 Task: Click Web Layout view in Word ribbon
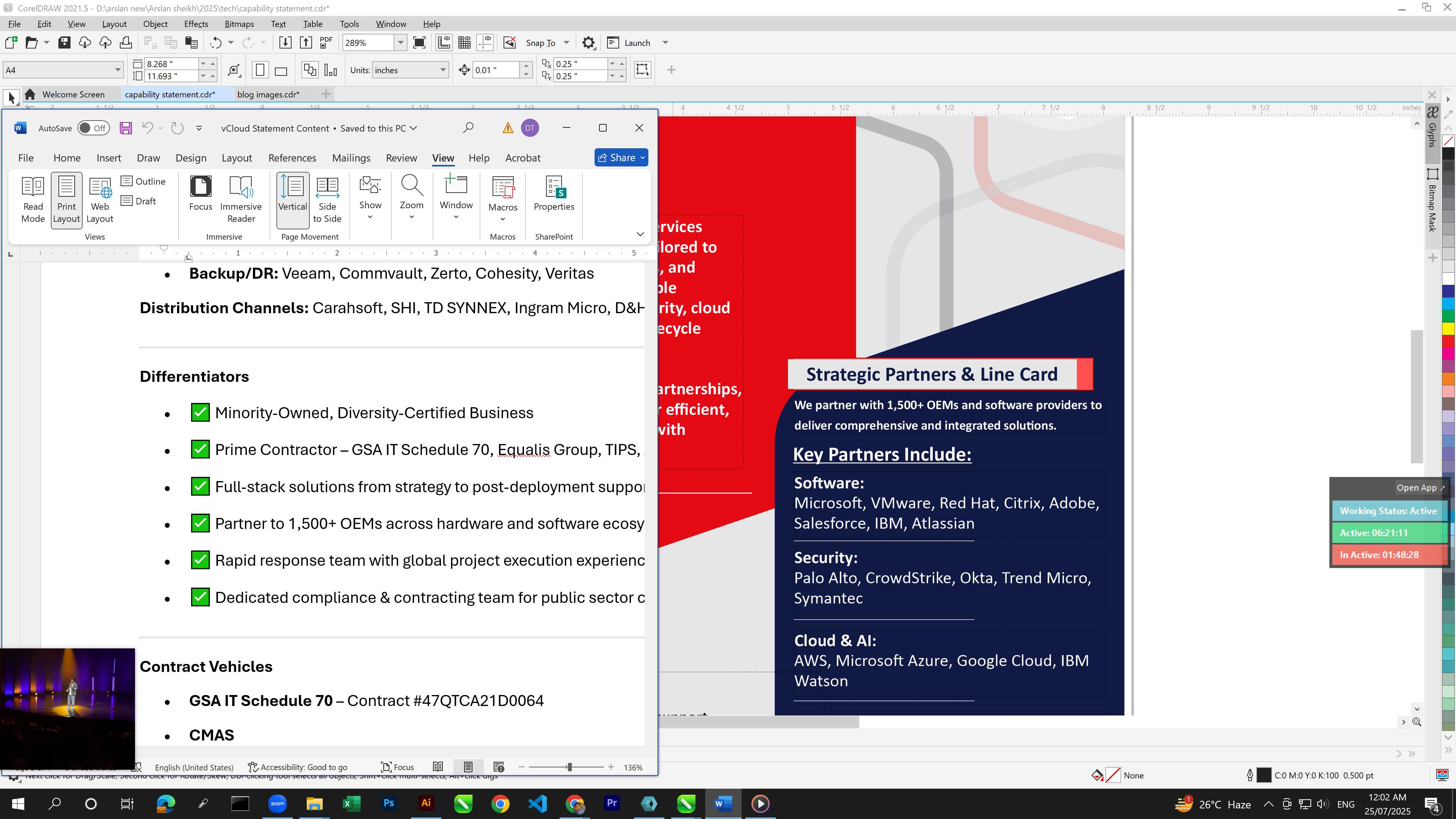click(x=100, y=199)
